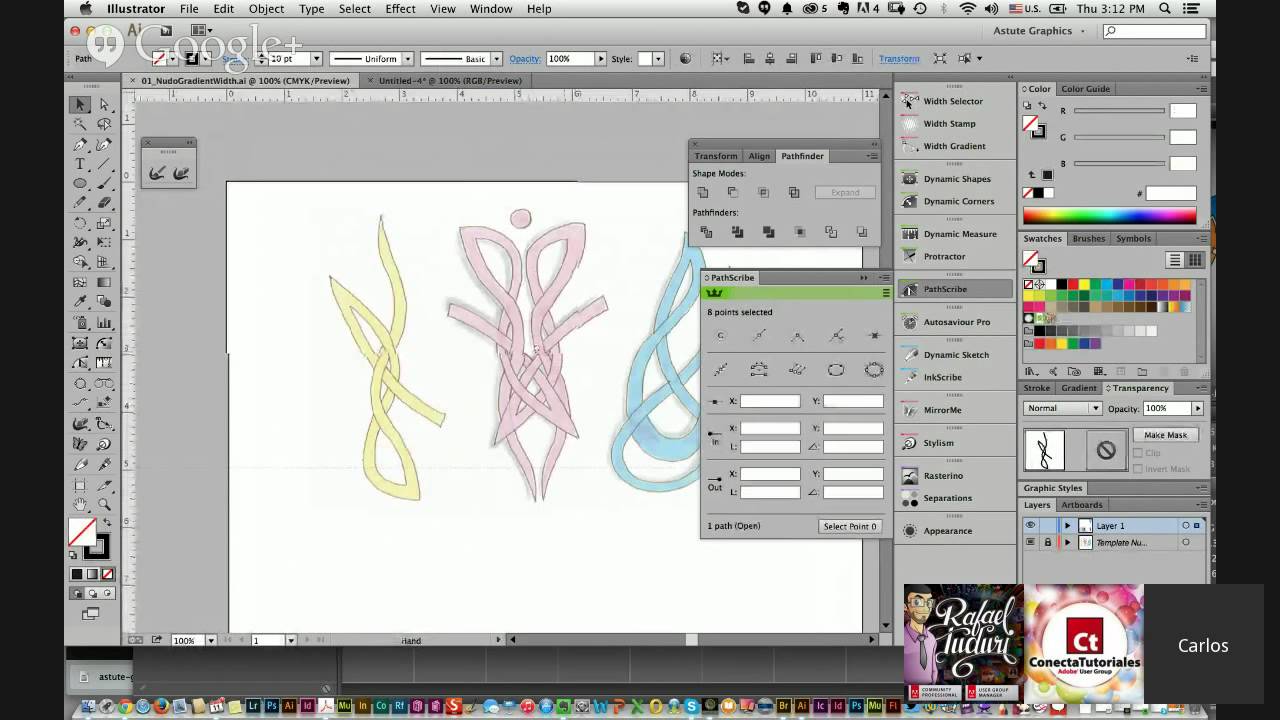Click the Transform link in control bar

click(899, 59)
